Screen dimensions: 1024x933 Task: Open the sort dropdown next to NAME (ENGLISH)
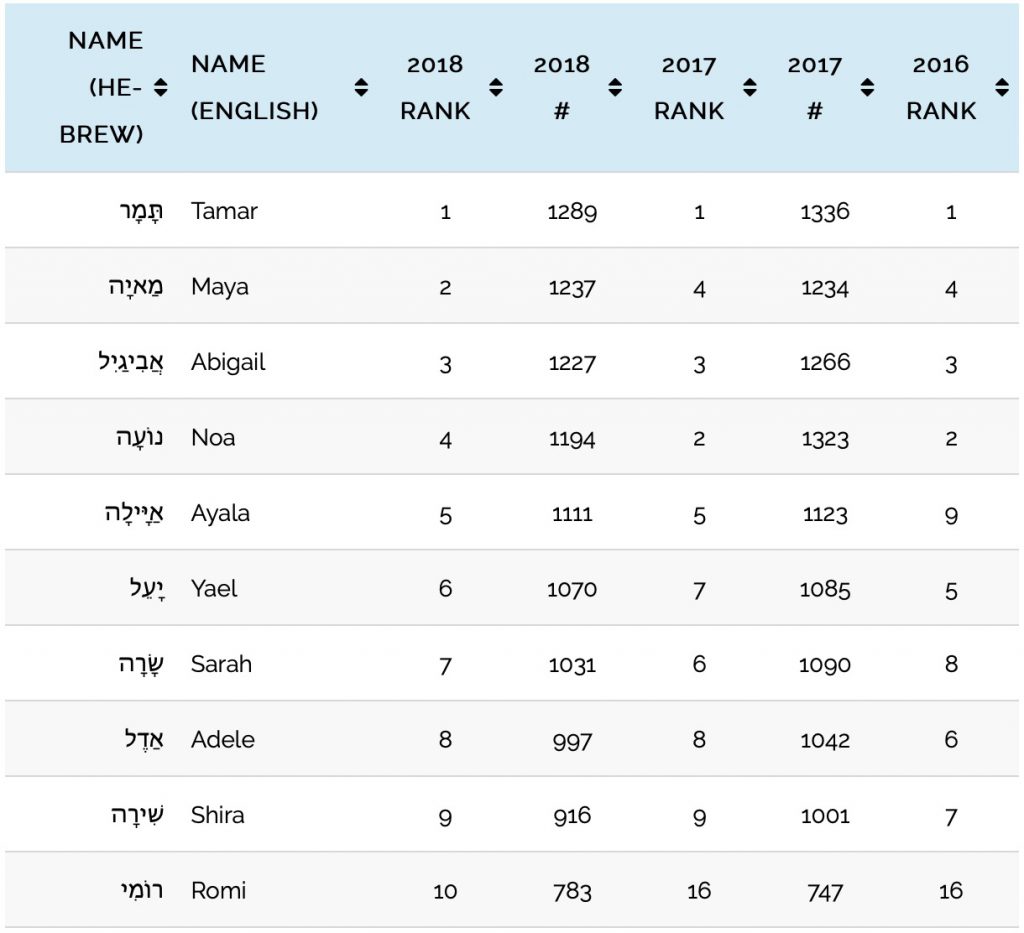coord(359,86)
